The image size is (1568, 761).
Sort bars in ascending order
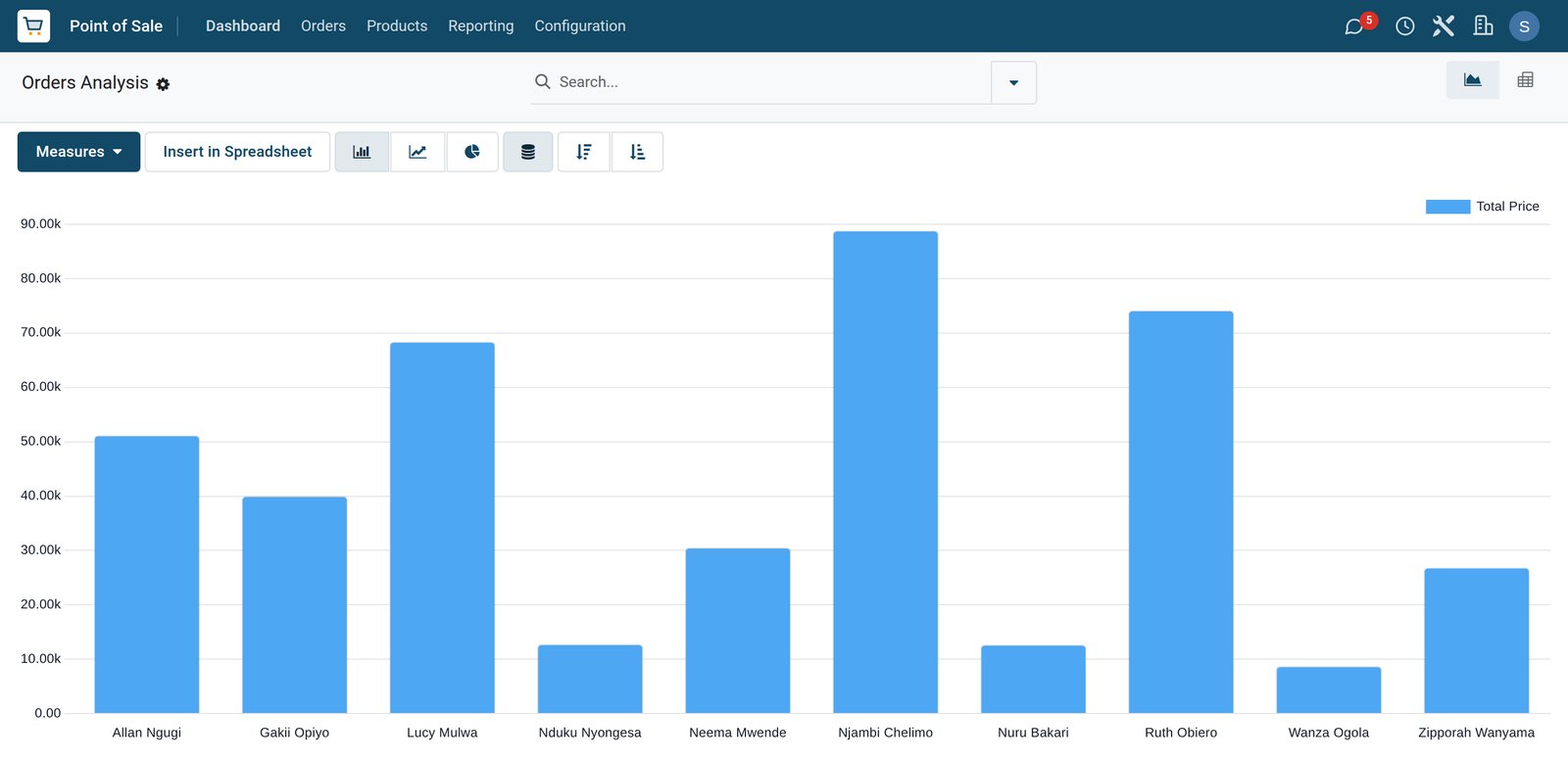637,152
